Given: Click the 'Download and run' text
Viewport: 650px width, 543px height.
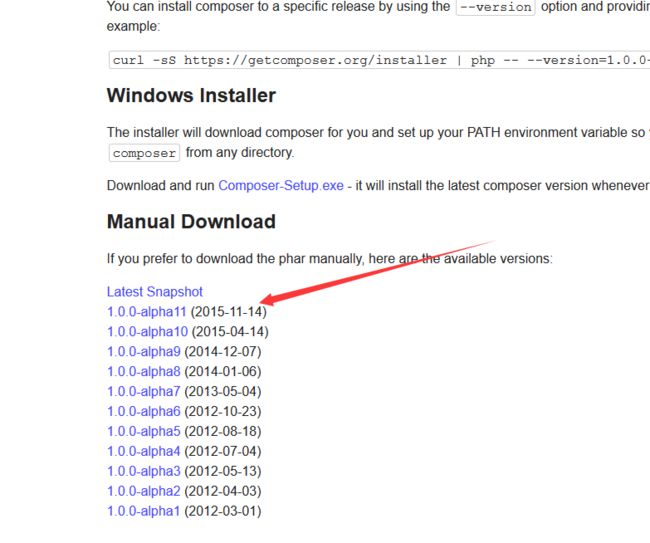Looking at the screenshot, I should (160, 185).
